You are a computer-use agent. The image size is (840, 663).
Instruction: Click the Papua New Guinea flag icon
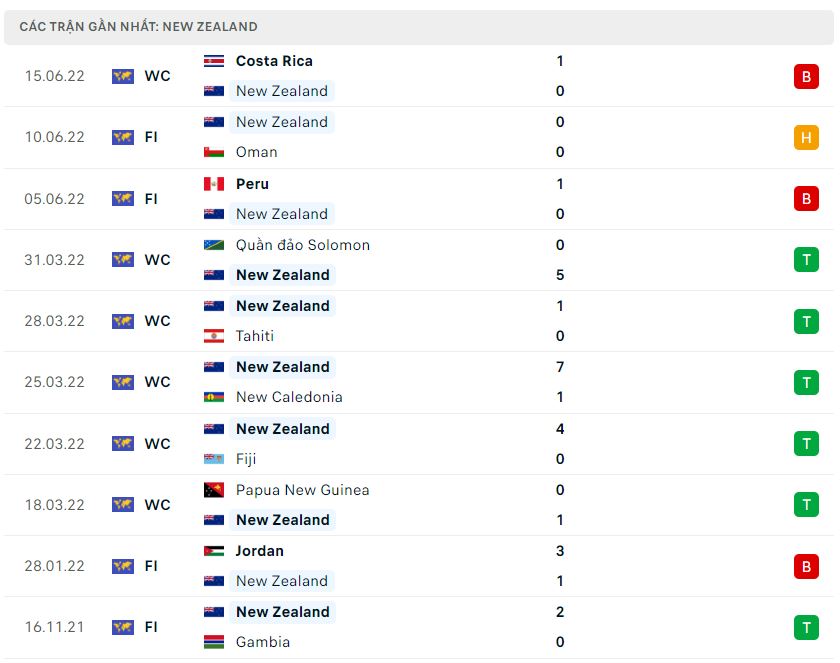pyautogui.click(x=213, y=490)
